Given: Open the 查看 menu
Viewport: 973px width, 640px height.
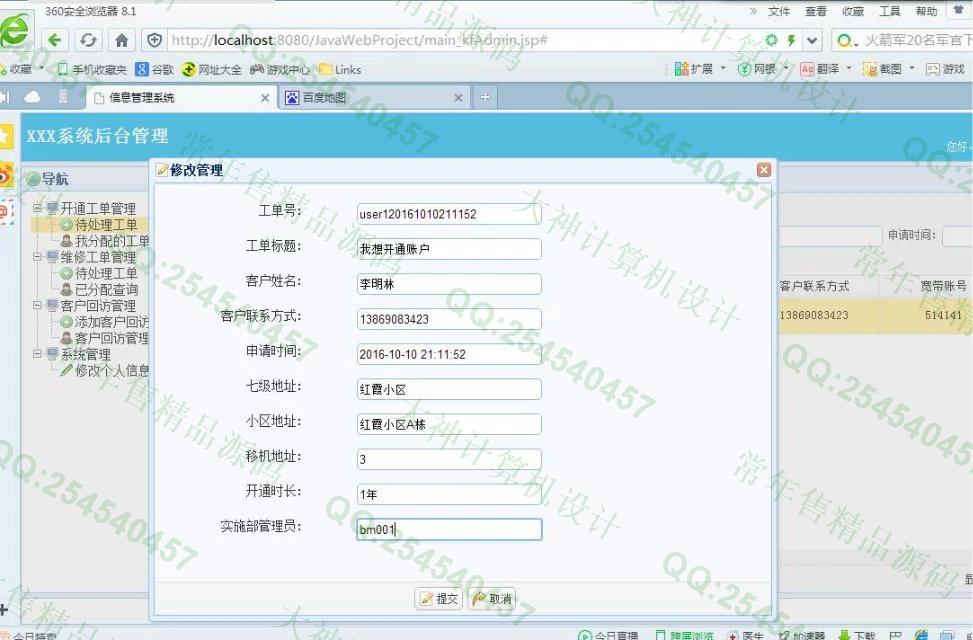Looking at the screenshot, I should click(x=815, y=11).
